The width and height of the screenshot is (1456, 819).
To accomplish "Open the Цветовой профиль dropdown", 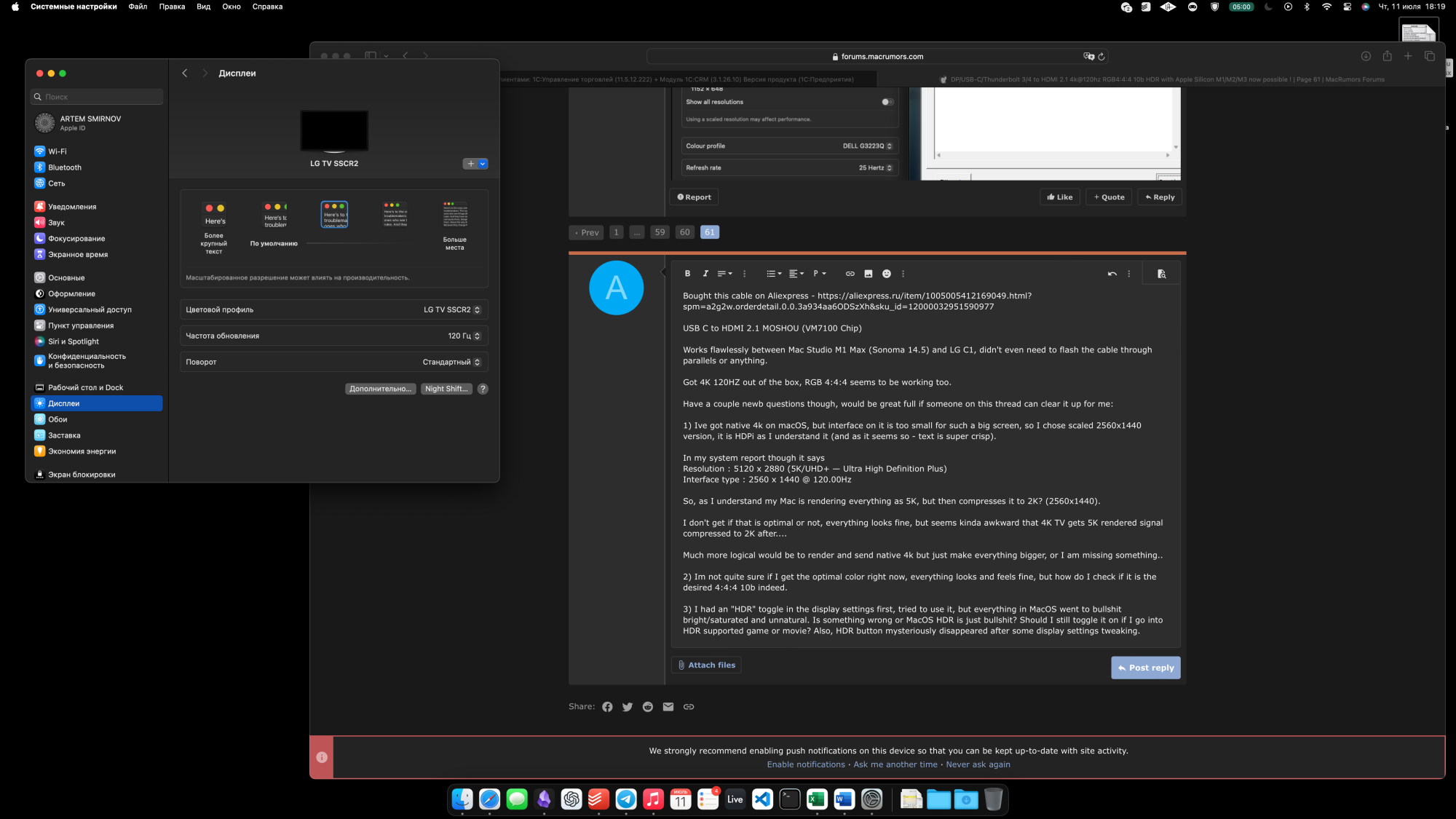I will (x=452, y=309).
